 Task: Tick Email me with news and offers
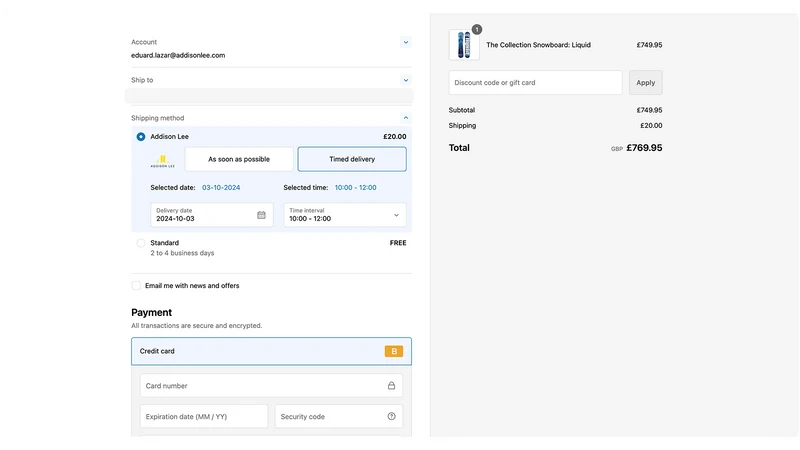point(136,286)
